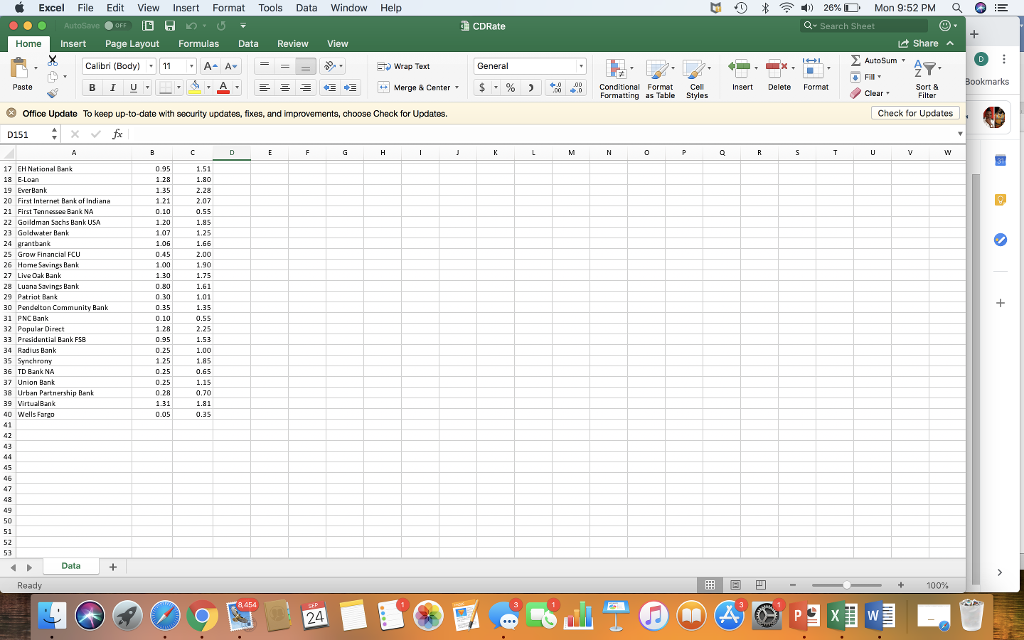Open the General number format dropdown
1024x640 pixels.
(x=581, y=66)
